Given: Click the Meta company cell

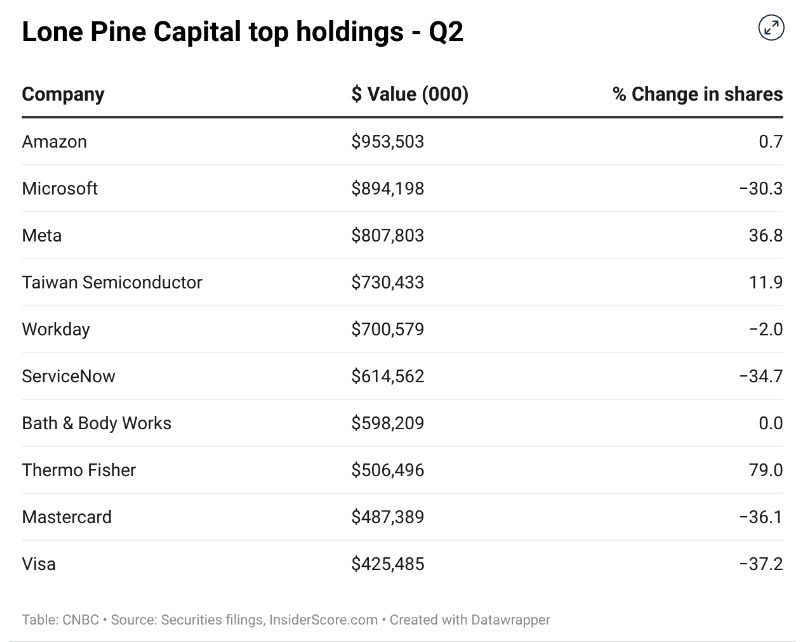Looking at the screenshot, I should click(42, 236).
